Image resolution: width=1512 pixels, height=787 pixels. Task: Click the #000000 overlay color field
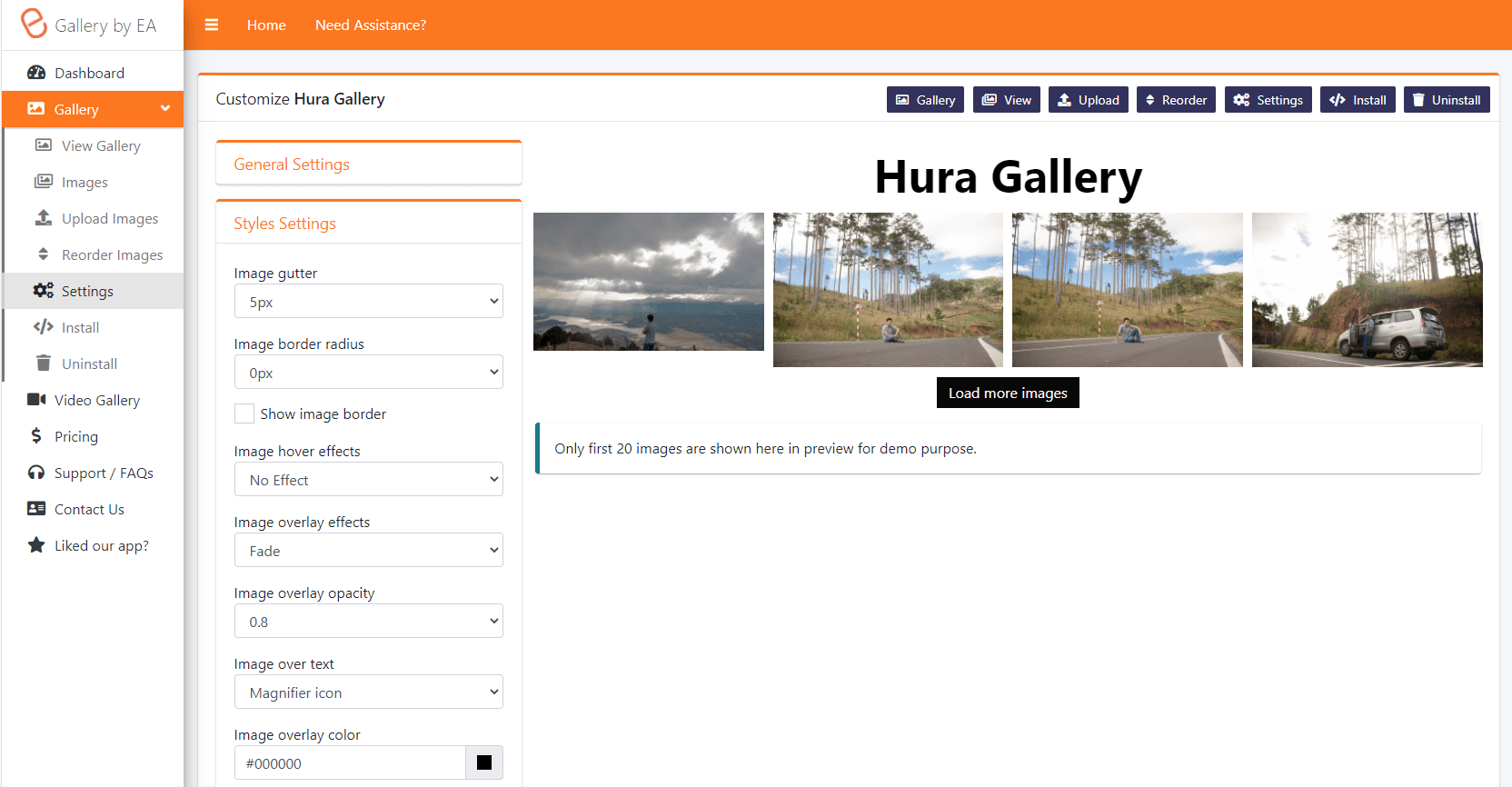point(350,762)
